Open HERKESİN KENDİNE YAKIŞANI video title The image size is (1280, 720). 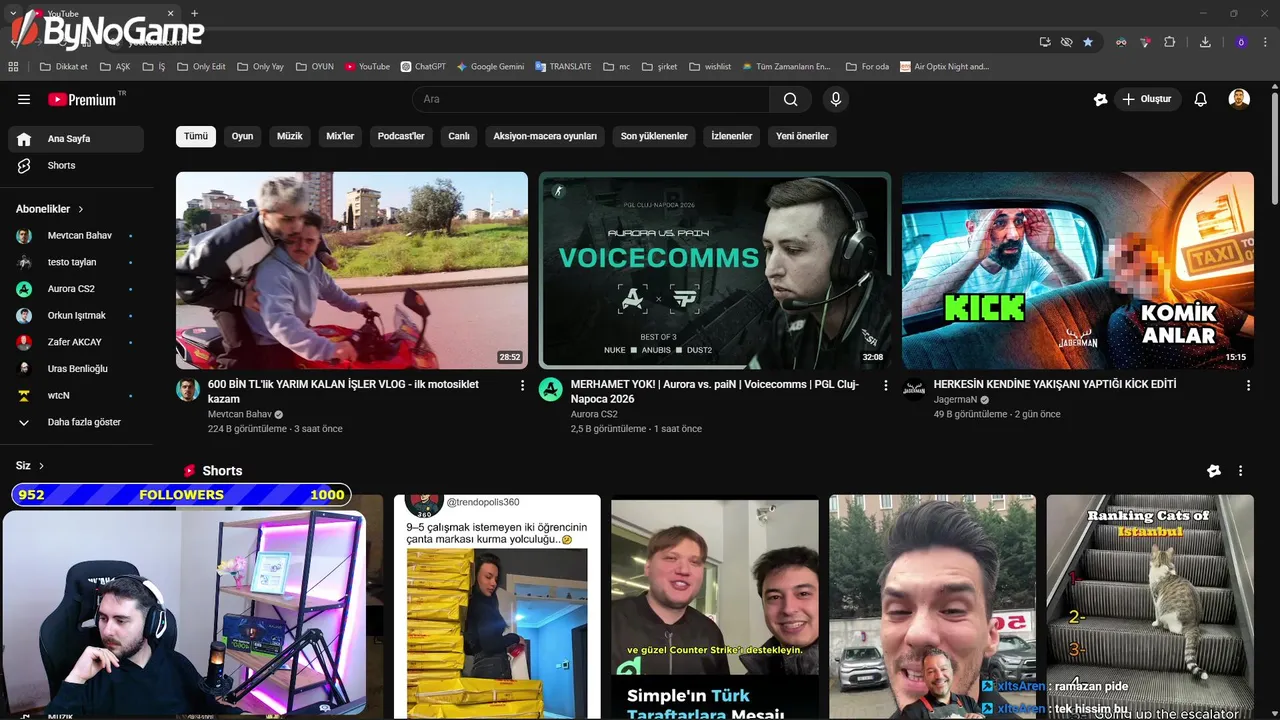1055,384
